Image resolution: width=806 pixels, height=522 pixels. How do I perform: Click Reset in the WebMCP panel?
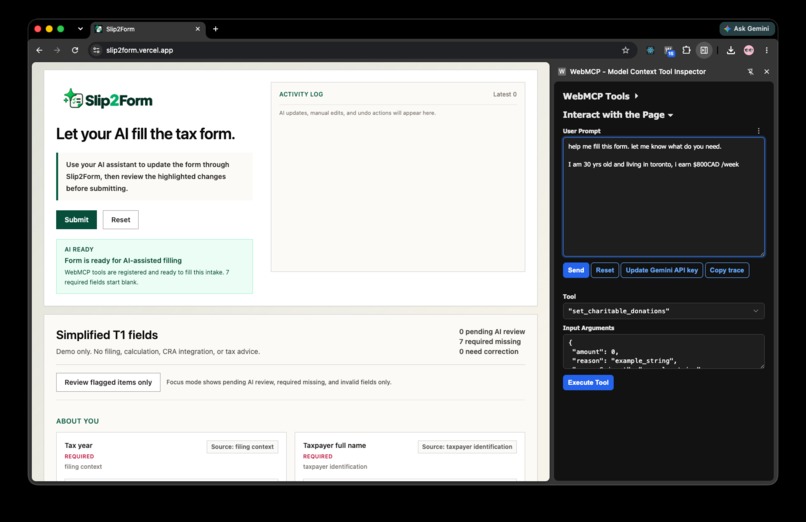[x=604, y=270]
